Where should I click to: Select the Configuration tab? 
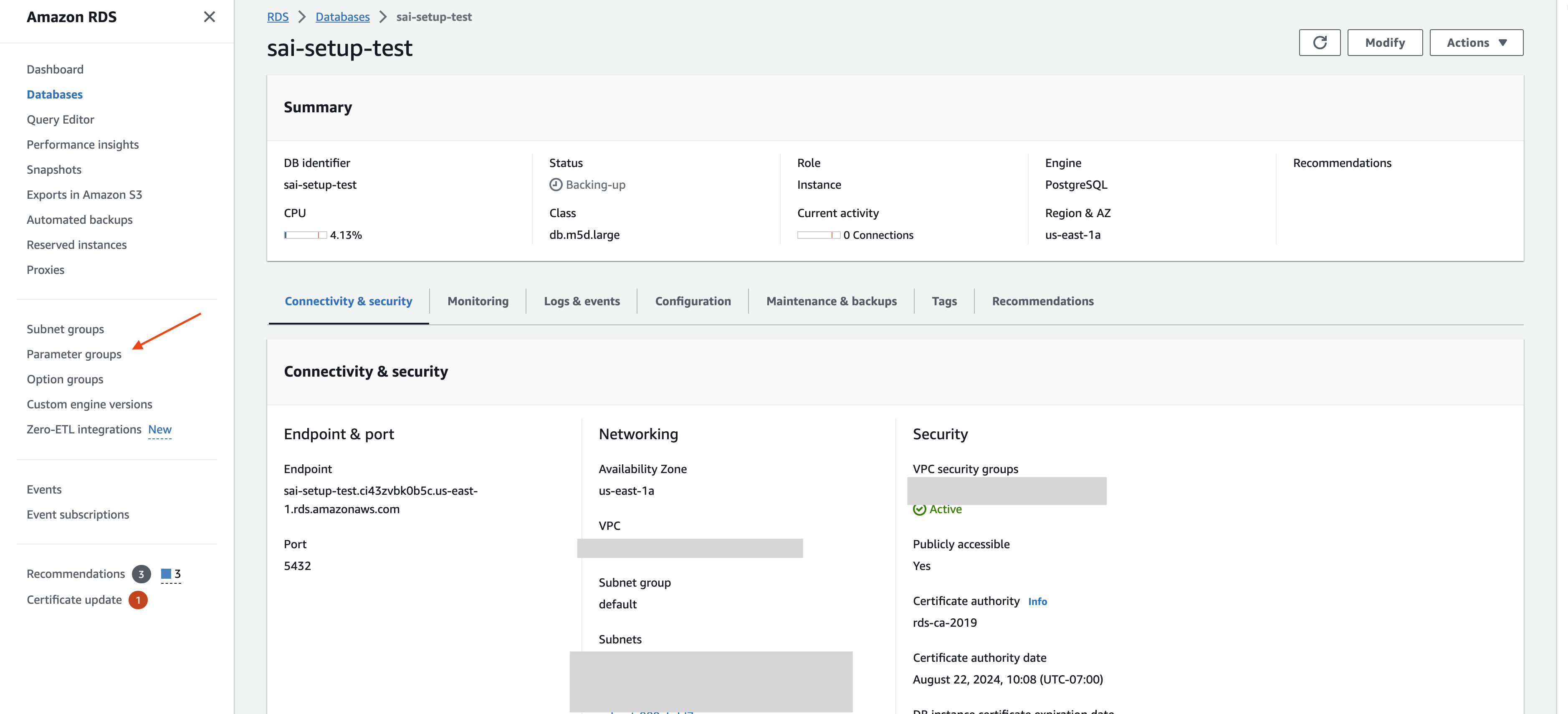[x=693, y=301]
